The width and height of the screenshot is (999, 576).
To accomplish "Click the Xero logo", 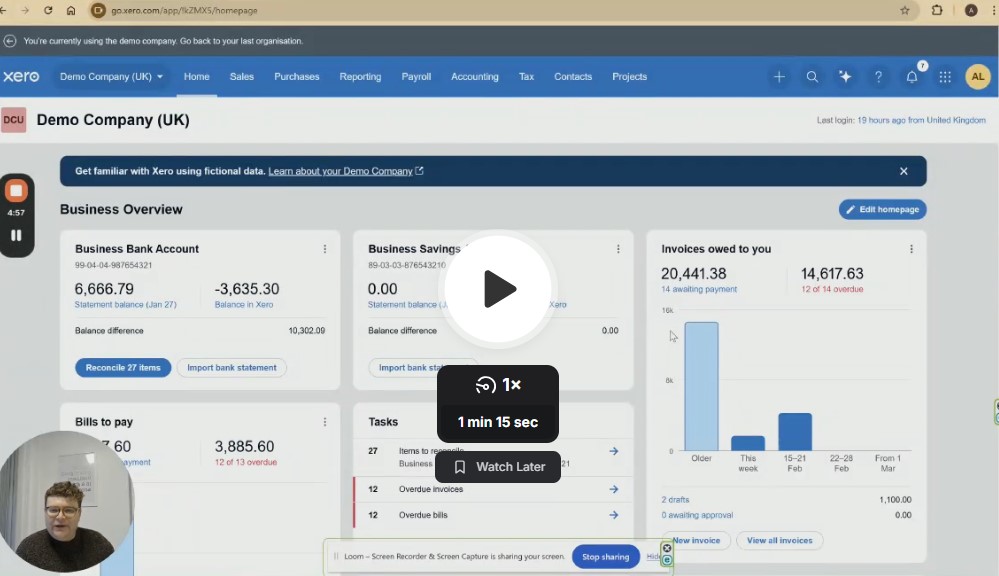I will (21, 76).
